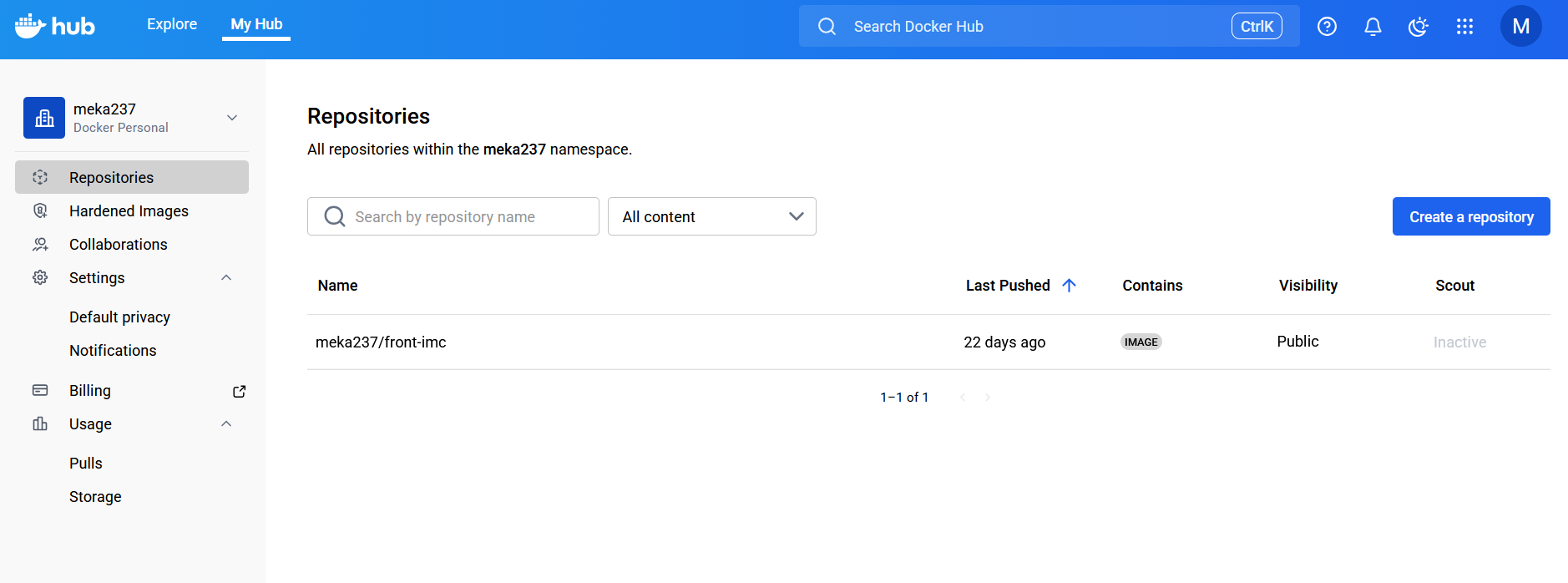Focus the Search by repository name field
This screenshot has width=1568, height=583.
(453, 216)
